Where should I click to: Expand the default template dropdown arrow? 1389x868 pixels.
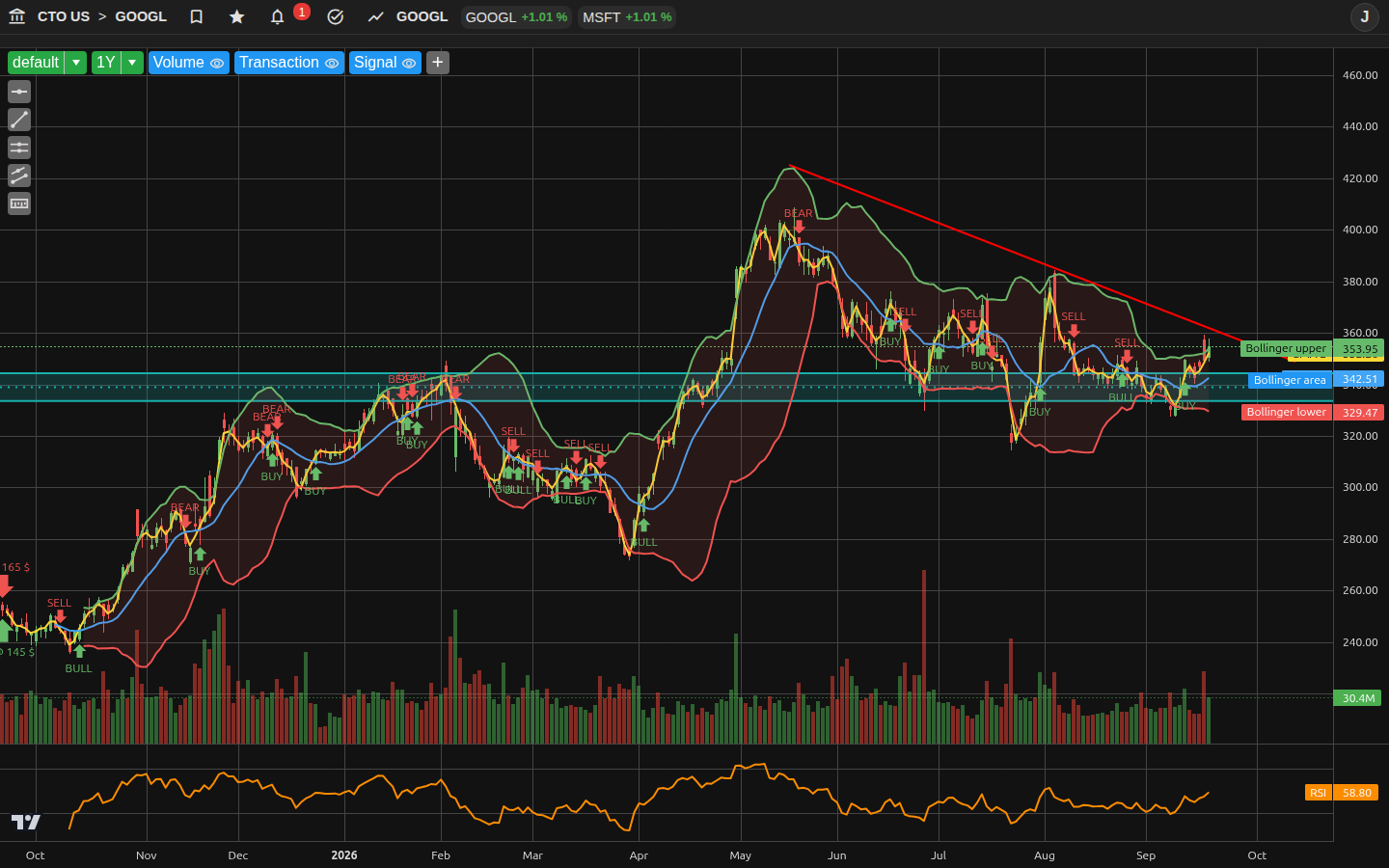(x=76, y=63)
